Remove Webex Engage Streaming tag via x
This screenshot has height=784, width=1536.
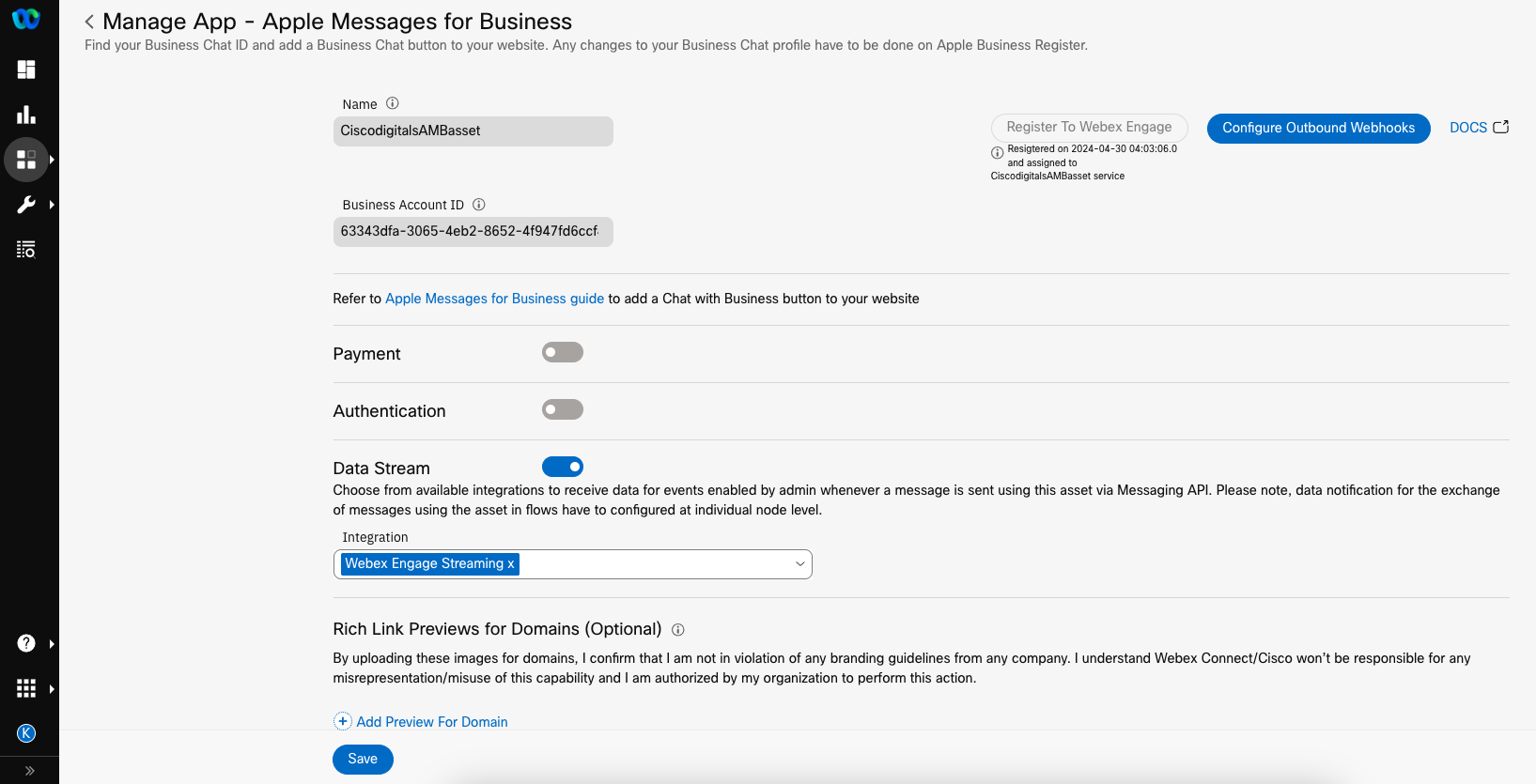pos(511,563)
